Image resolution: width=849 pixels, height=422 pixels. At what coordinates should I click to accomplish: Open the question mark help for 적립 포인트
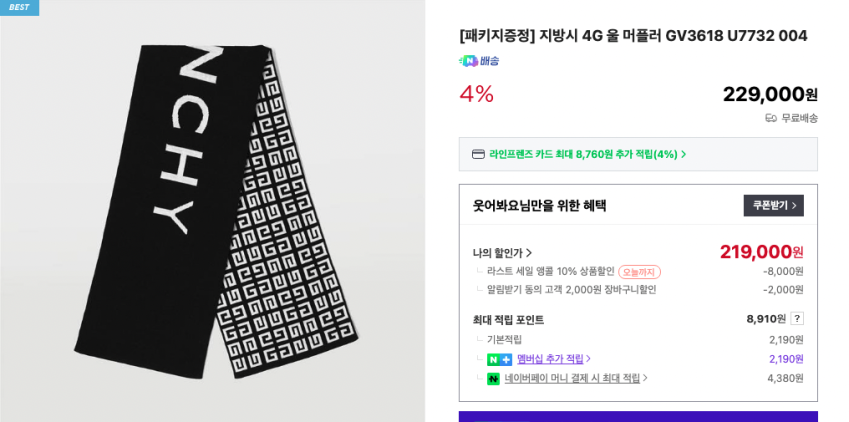[x=797, y=319]
